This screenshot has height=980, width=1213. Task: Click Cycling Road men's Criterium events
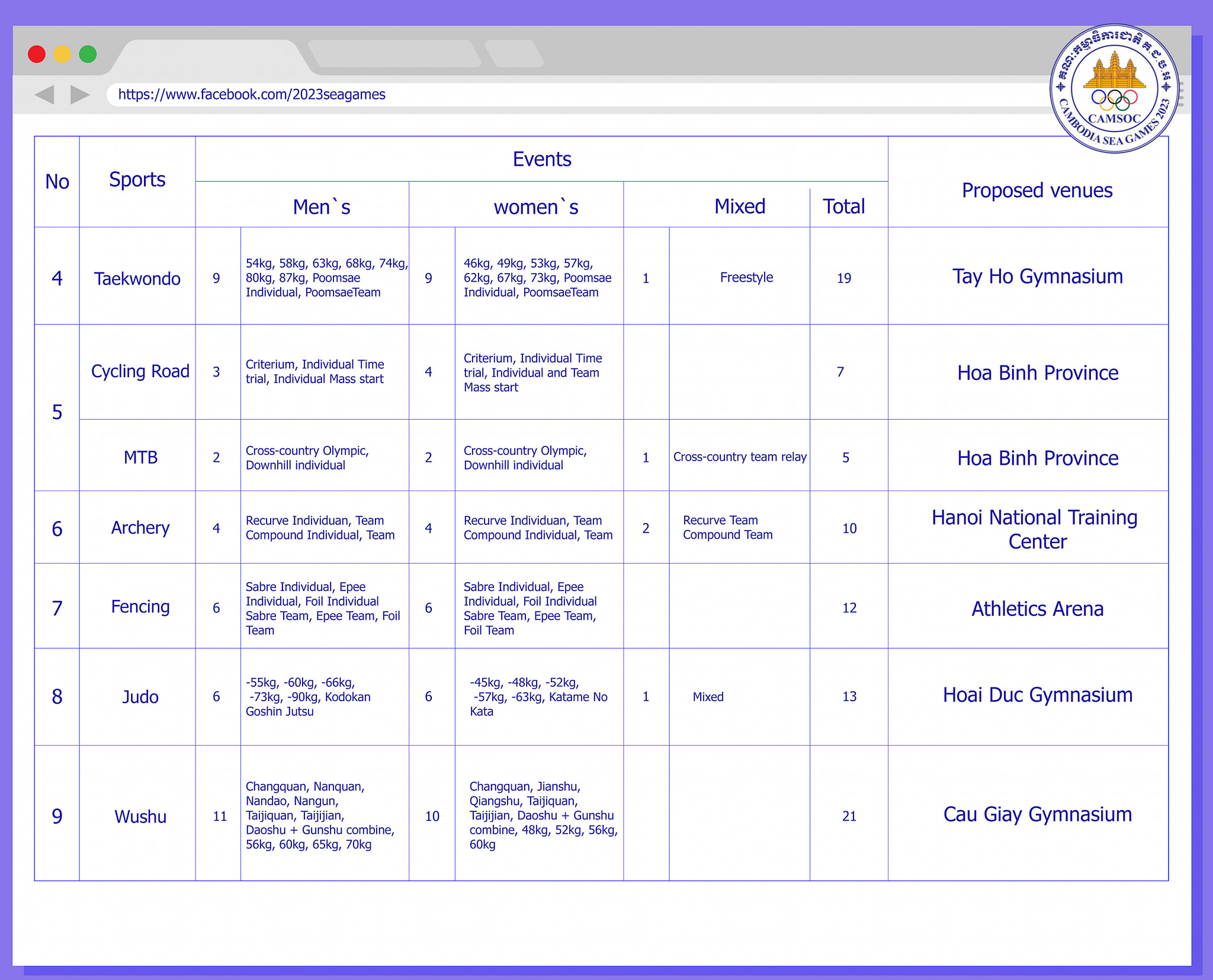pyautogui.click(x=315, y=372)
